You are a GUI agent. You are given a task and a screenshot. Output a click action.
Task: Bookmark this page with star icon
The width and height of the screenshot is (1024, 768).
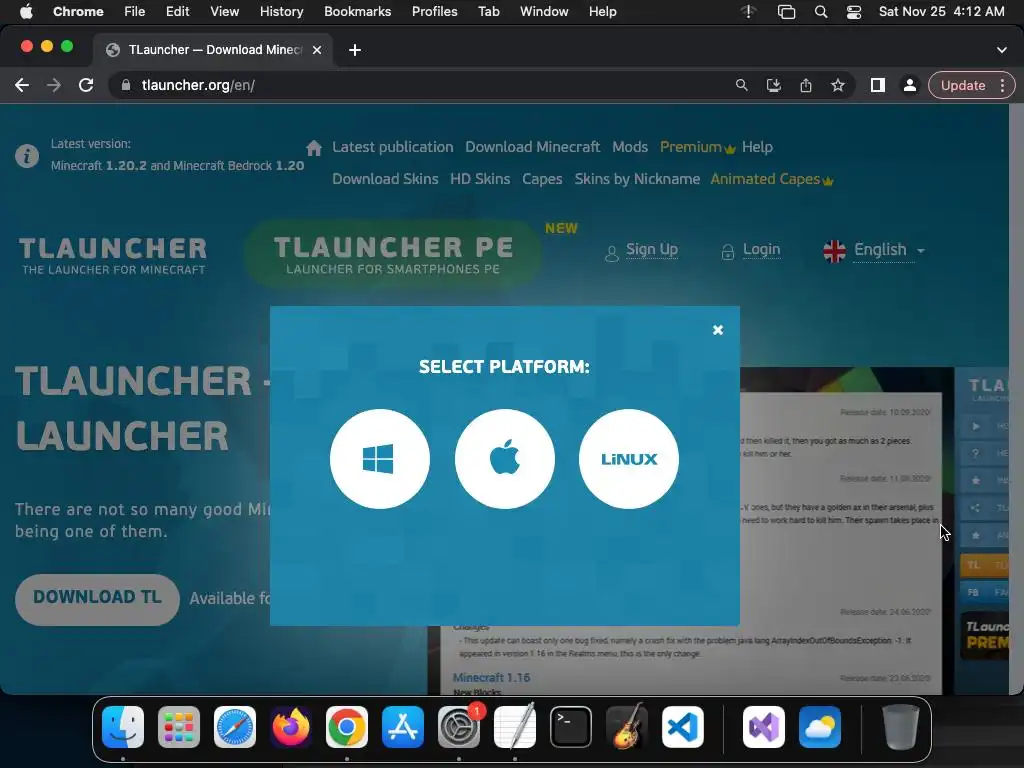click(x=838, y=86)
